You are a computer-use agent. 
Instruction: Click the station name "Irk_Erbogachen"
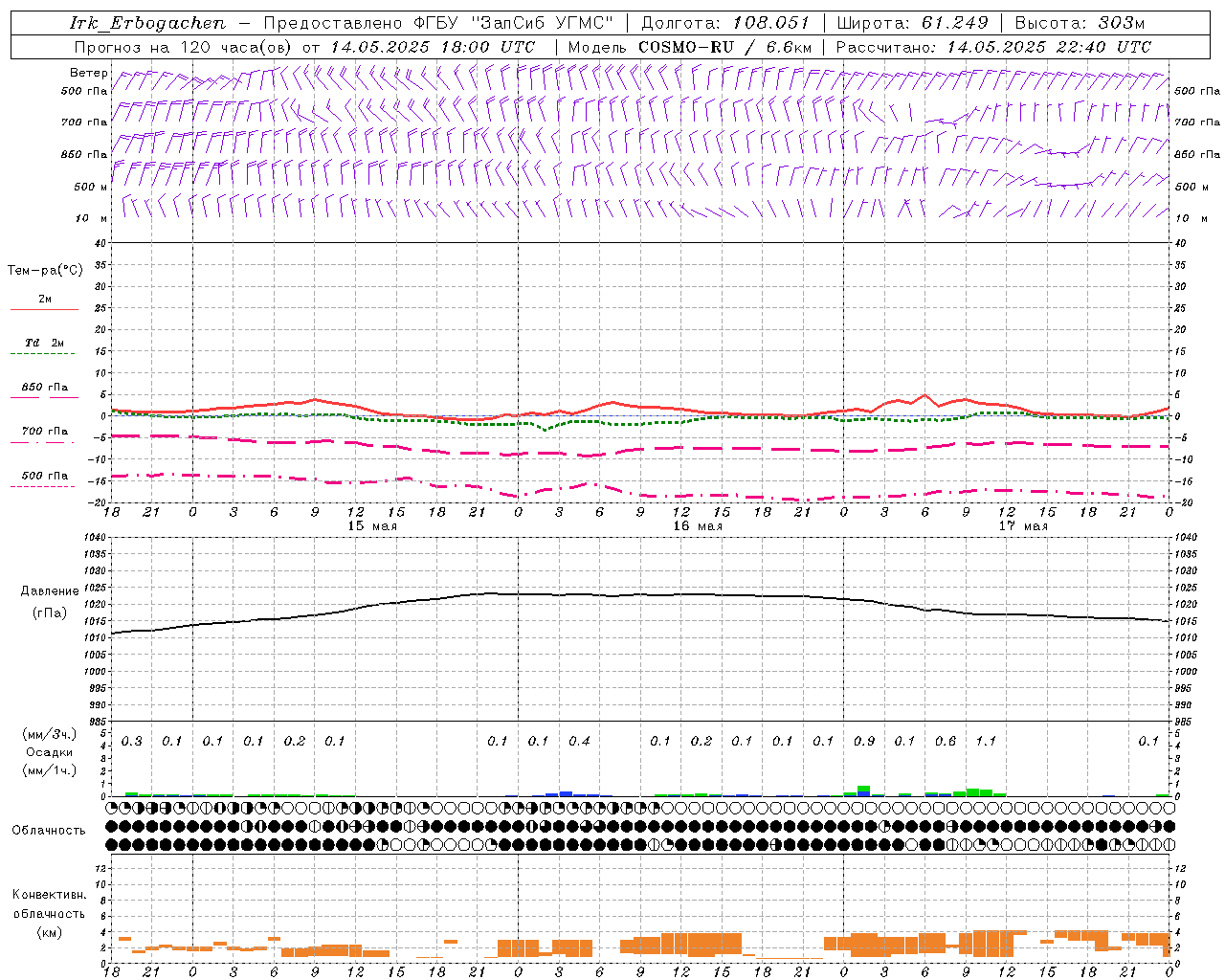(x=147, y=23)
